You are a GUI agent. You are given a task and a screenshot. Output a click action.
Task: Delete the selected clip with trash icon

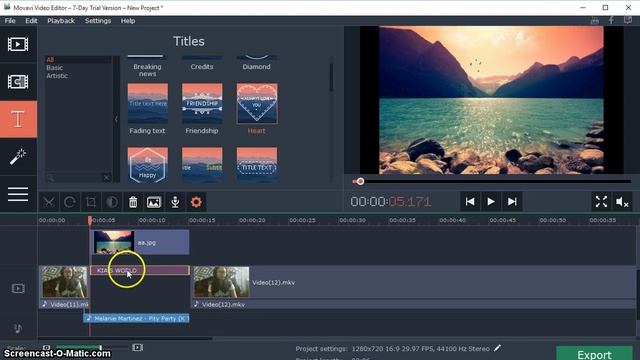[x=133, y=202]
